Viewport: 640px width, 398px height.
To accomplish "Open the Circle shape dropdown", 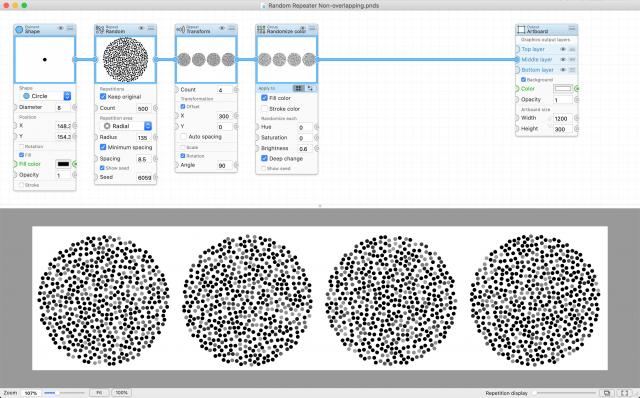I will [47, 96].
